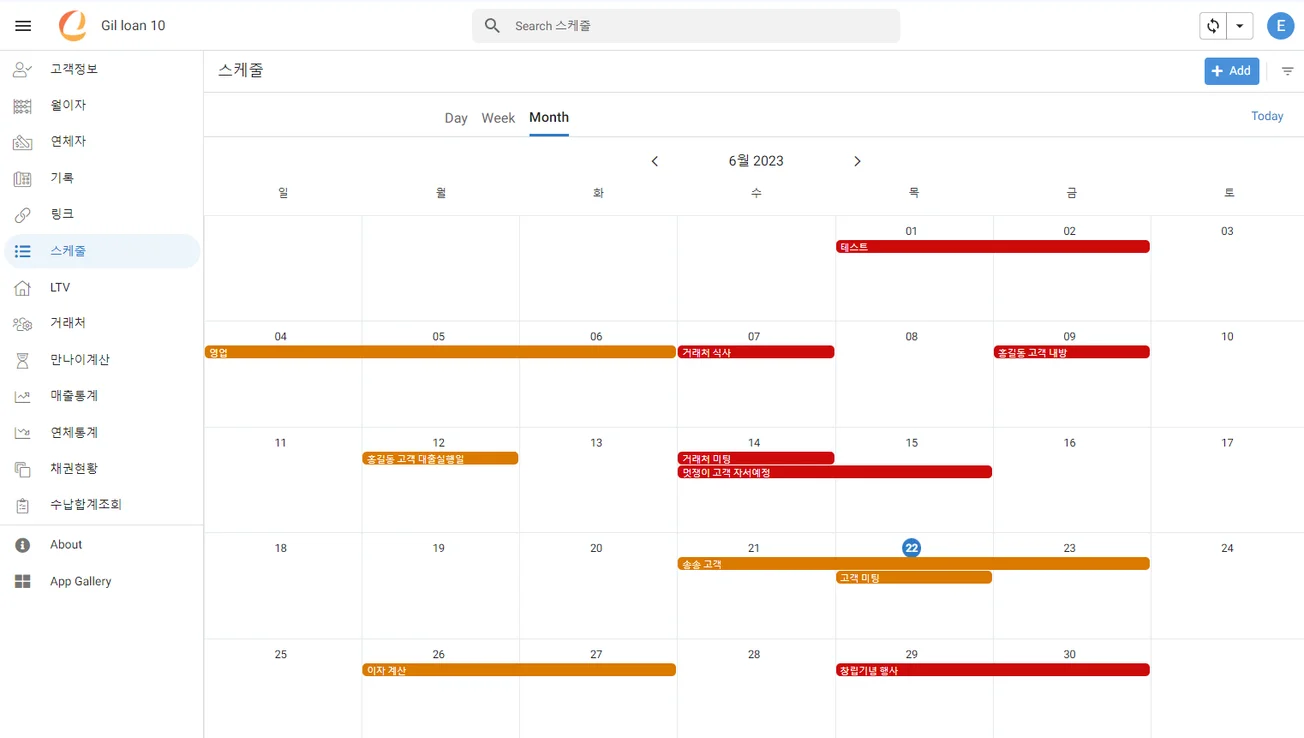Click the 링크 chain icon

pyautogui.click(x=22, y=215)
